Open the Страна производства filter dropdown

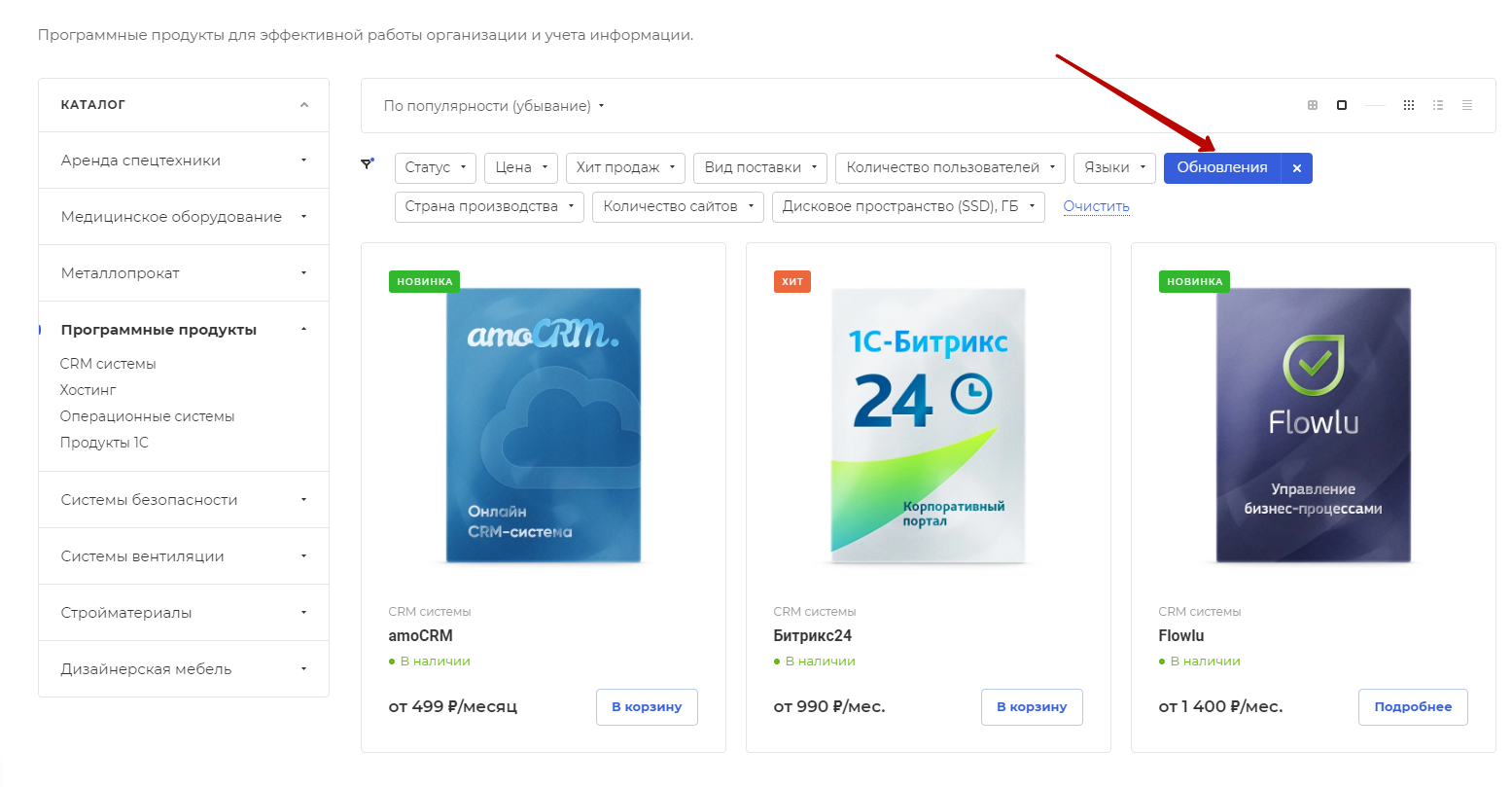point(489,206)
